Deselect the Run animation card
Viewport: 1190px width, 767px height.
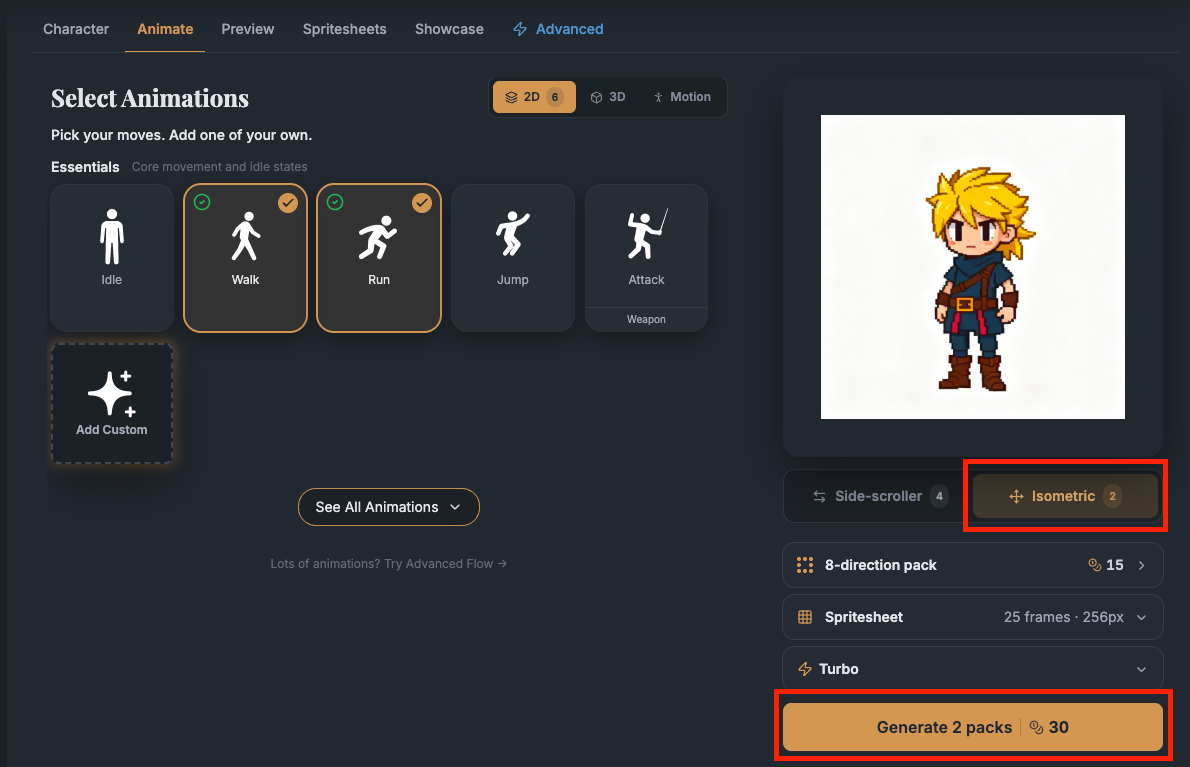point(379,258)
